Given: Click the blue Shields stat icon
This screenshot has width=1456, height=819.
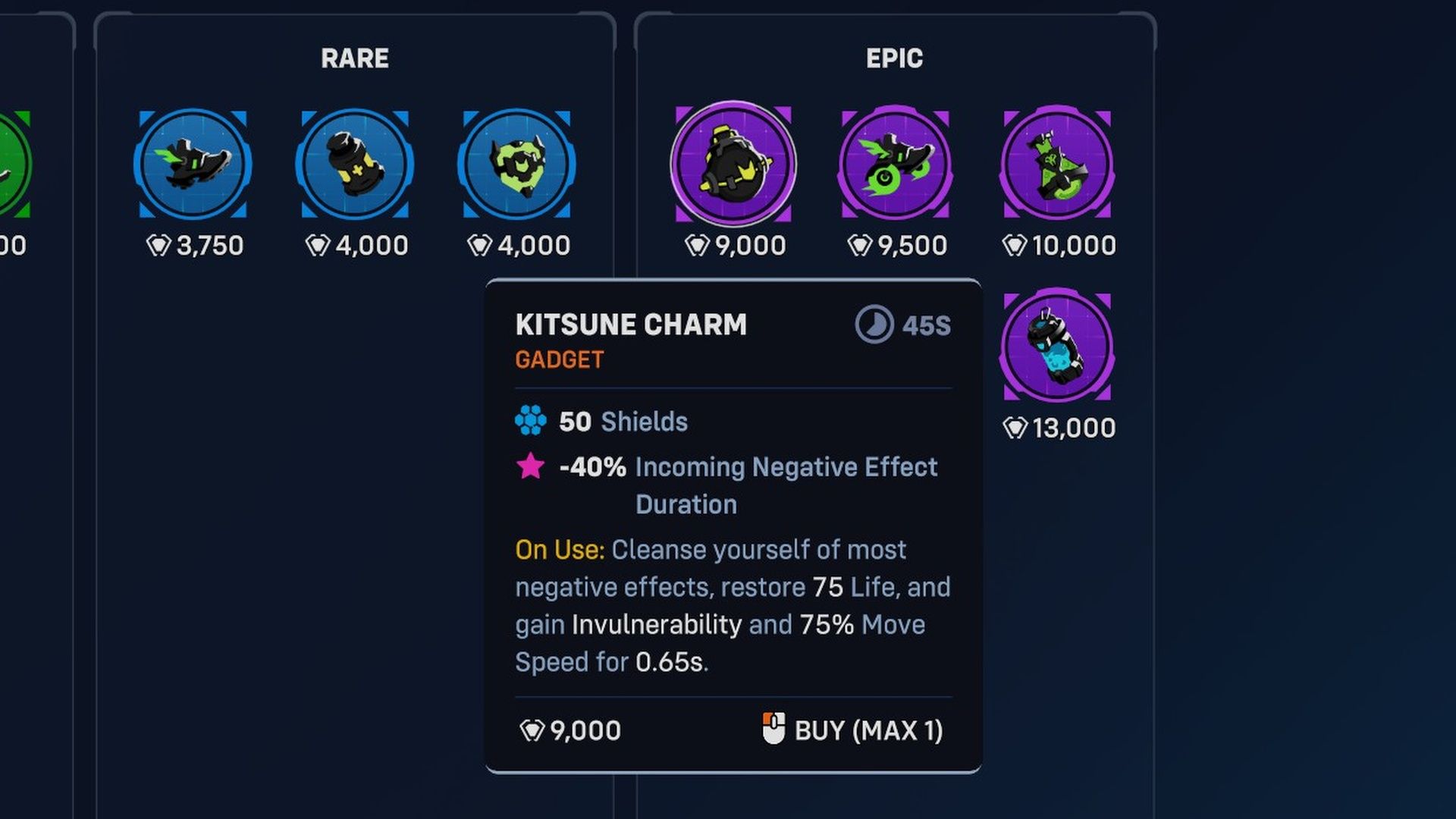Looking at the screenshot, I should point(530,421).
